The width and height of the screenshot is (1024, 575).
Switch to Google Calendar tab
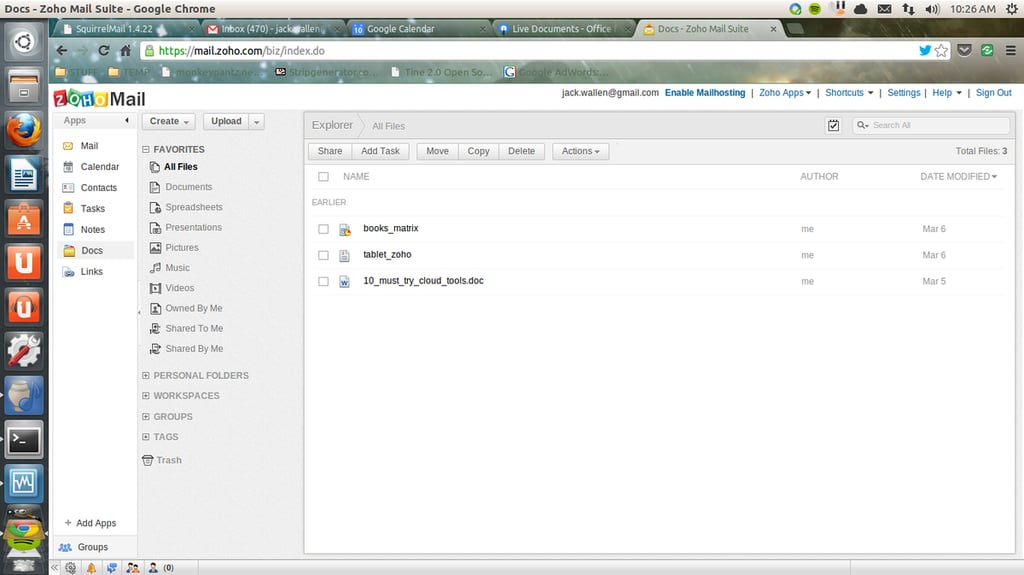(418, 29)
